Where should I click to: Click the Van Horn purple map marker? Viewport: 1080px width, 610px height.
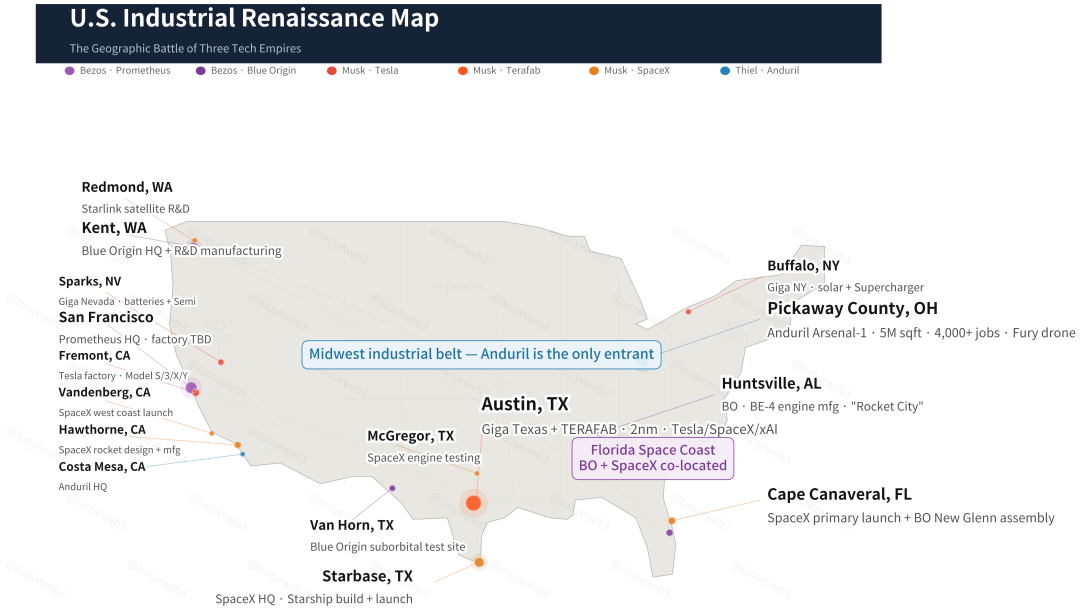[x=392, y=488]
